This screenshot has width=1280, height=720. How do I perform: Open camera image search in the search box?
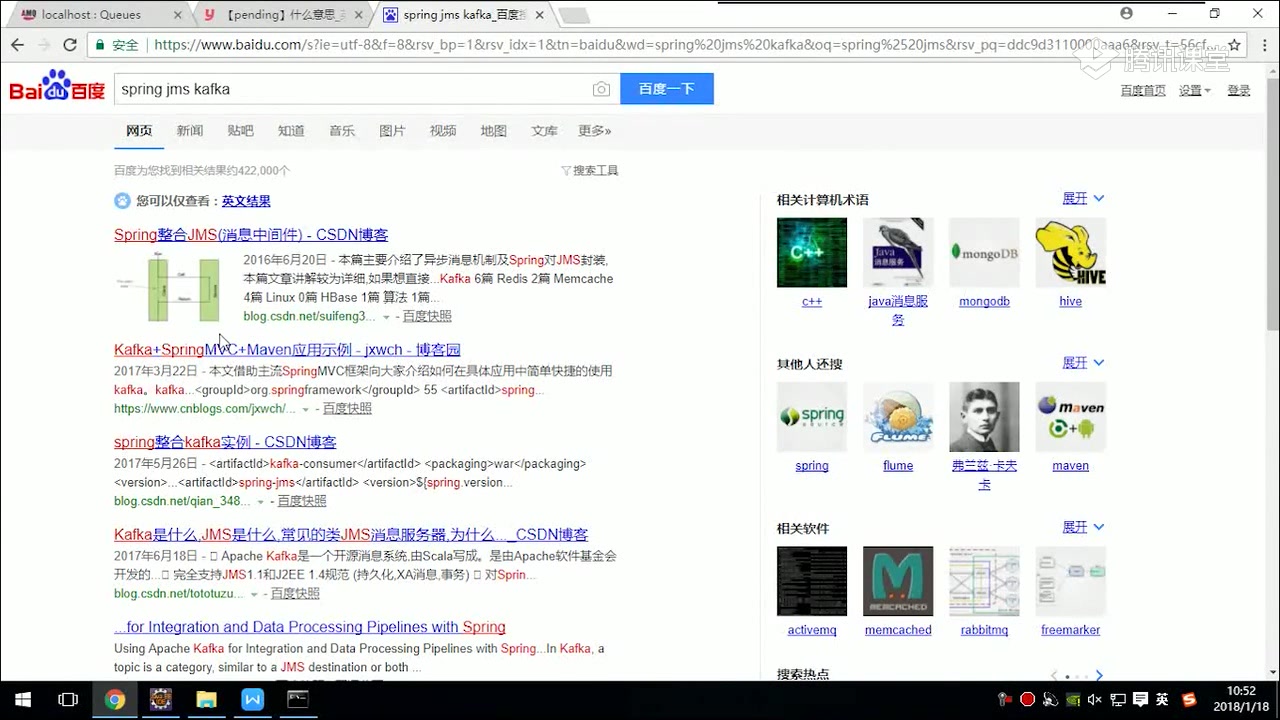[601, 89]
